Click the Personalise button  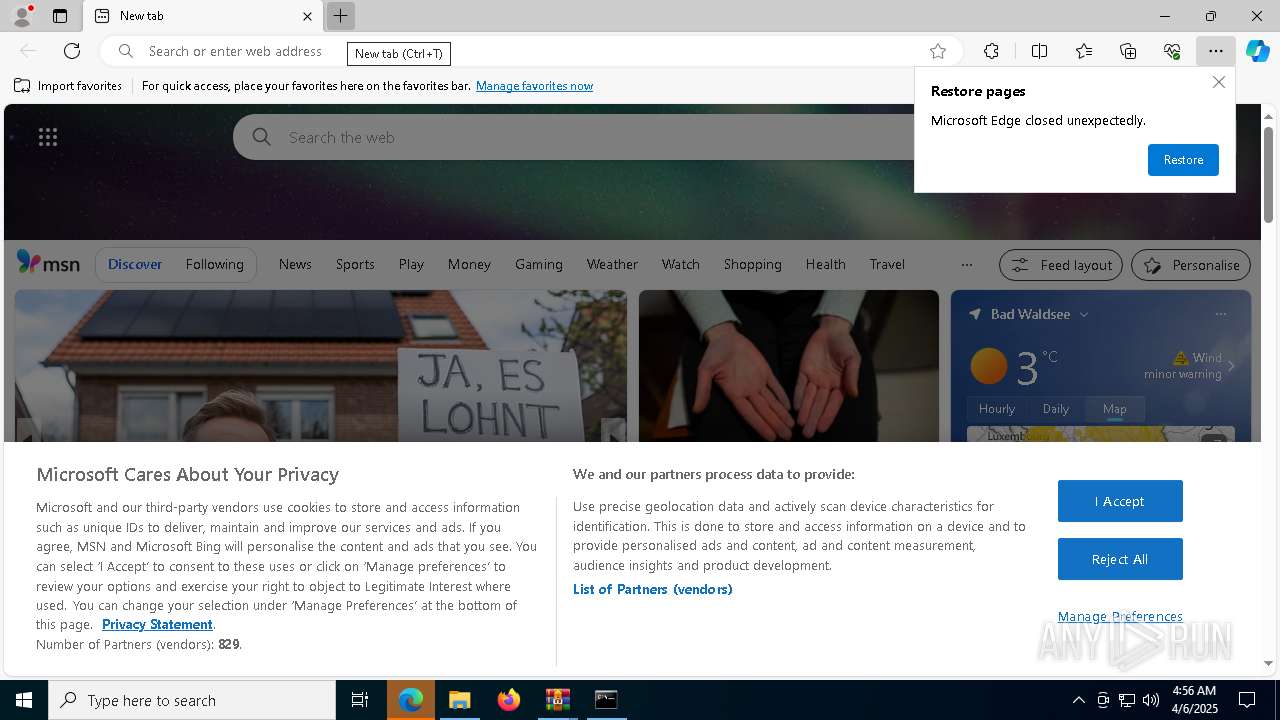pos(1191,265)
